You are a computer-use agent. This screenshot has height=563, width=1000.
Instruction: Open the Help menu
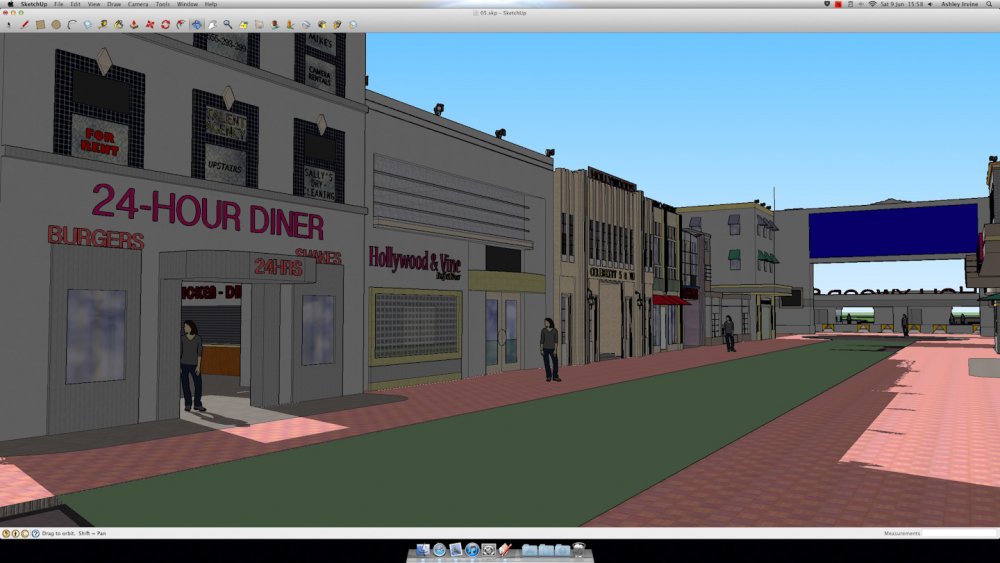coord(210,4)
